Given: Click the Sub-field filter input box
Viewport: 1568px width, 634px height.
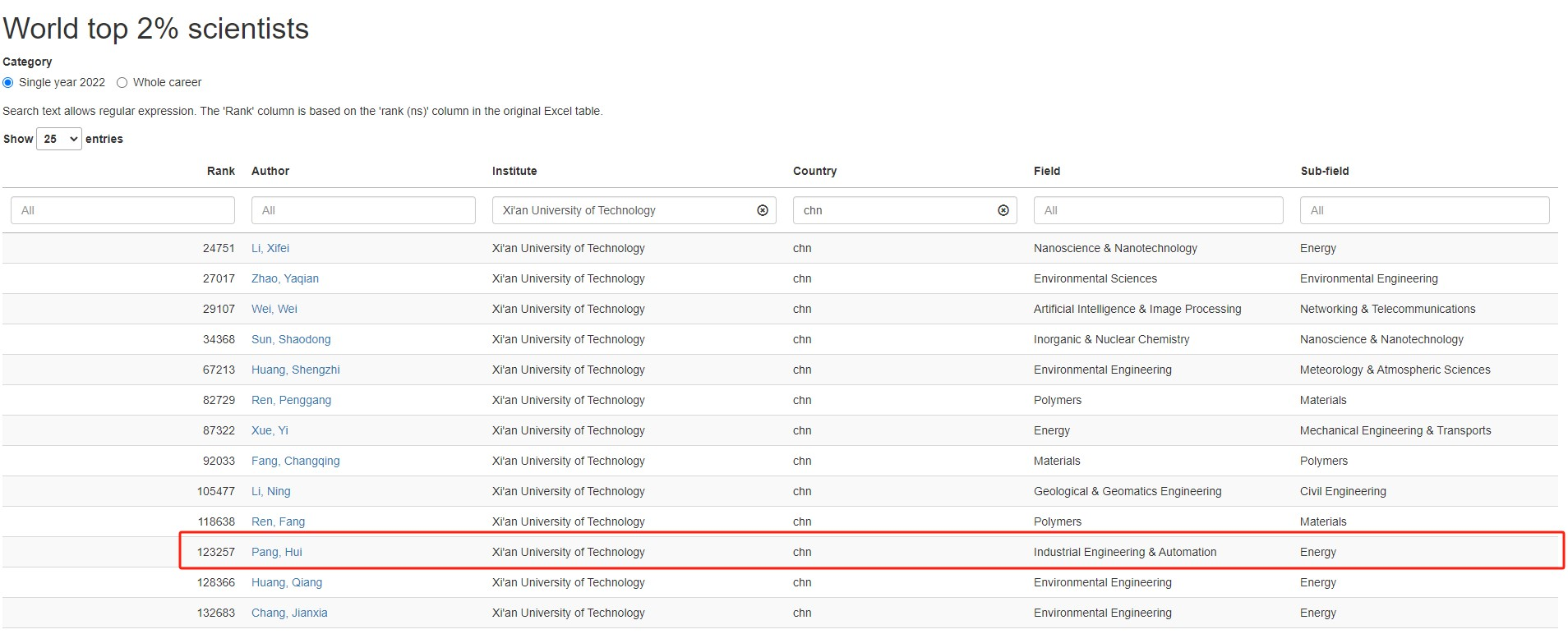Looking at the screenshot, I should pos(1423,210).
